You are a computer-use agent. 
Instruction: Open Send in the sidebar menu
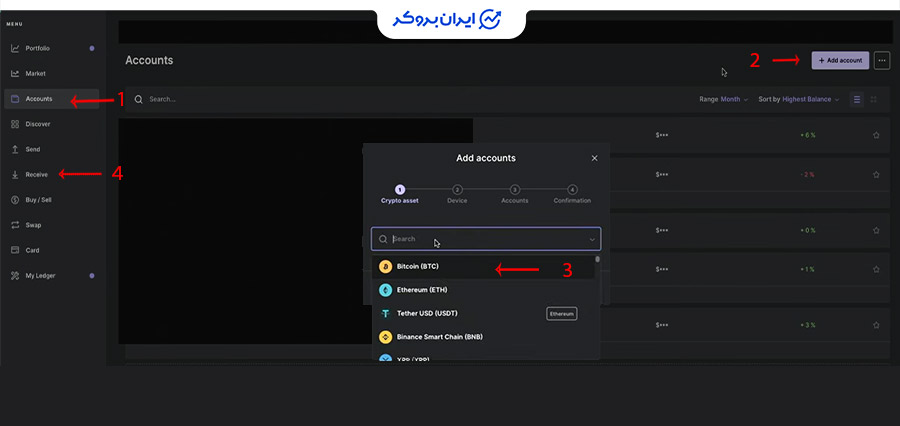point(33,149)
